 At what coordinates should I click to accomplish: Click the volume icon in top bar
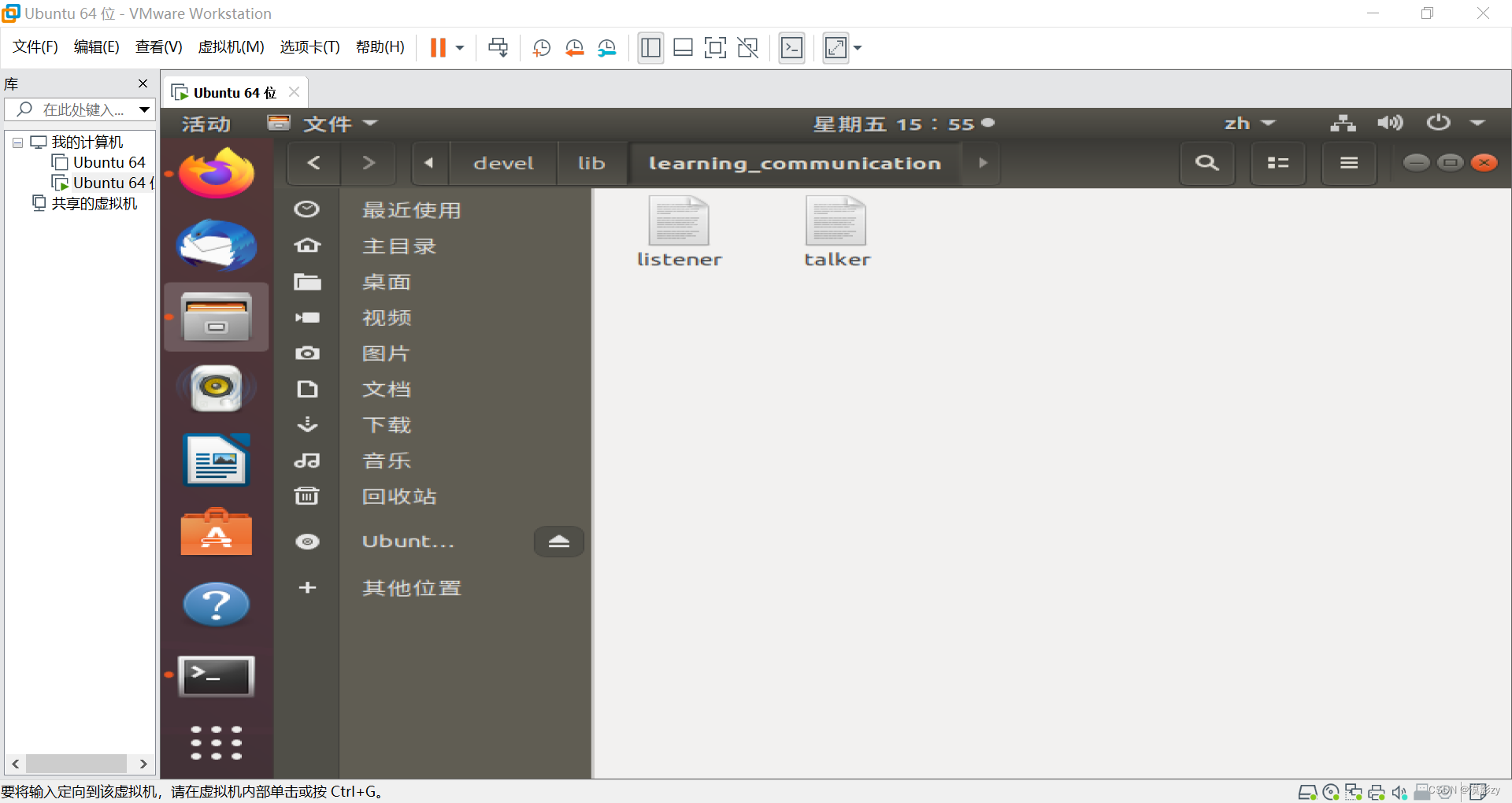coord(1390,123)
